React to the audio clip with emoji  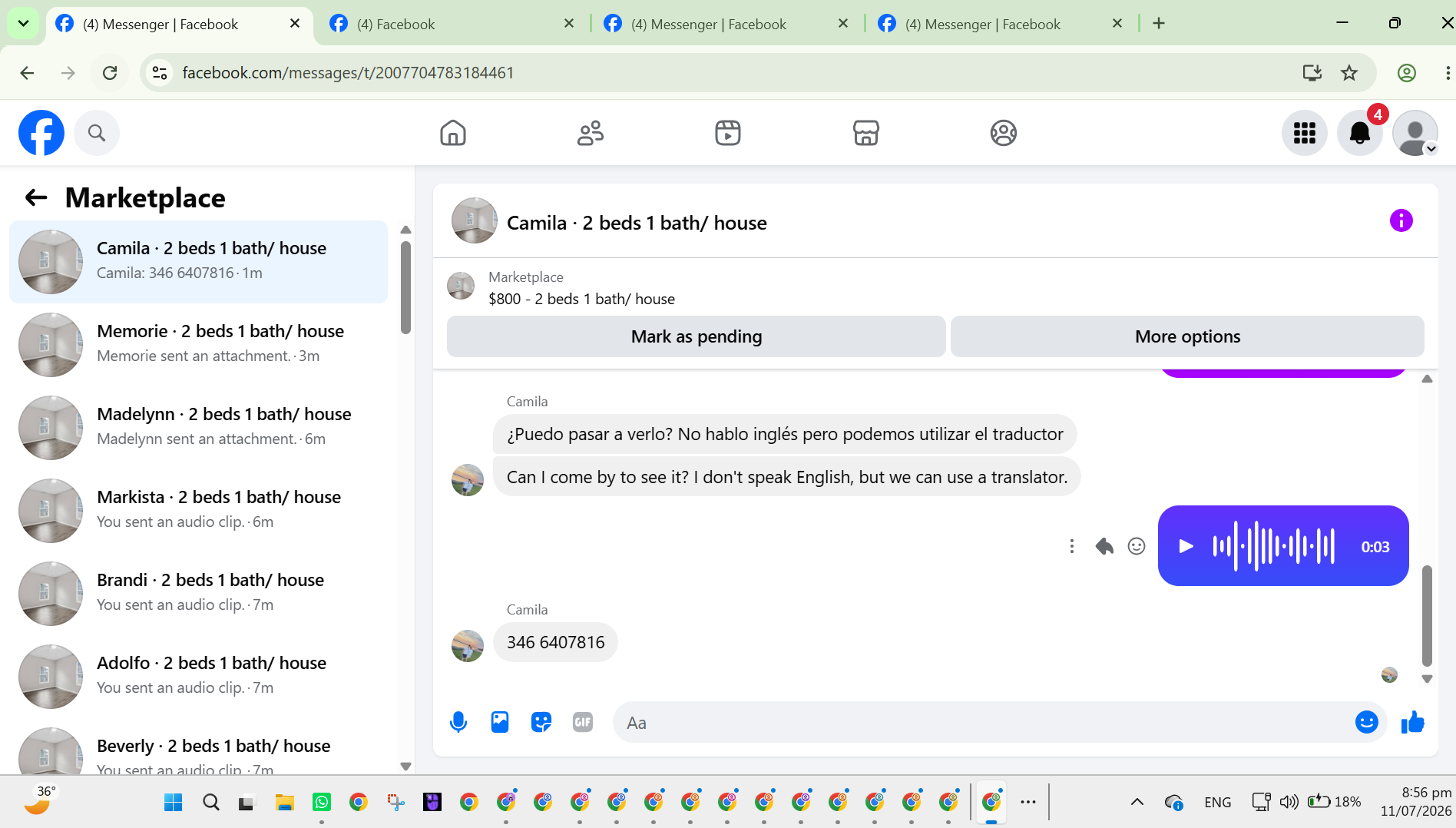pyautogui.click(x=1137, y=546)
